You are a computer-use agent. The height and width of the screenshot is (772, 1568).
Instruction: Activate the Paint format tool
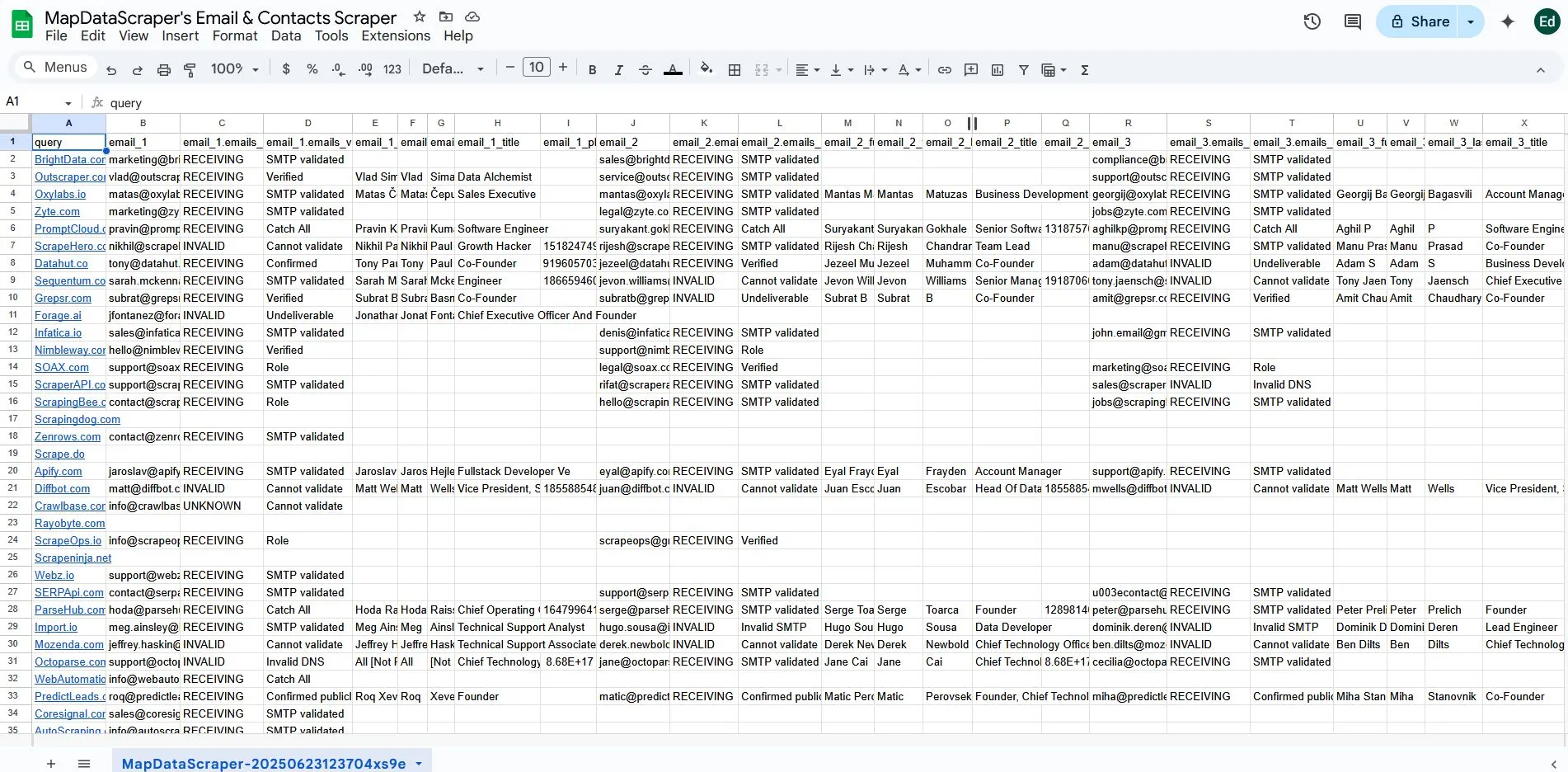click(x=190, y=70)
